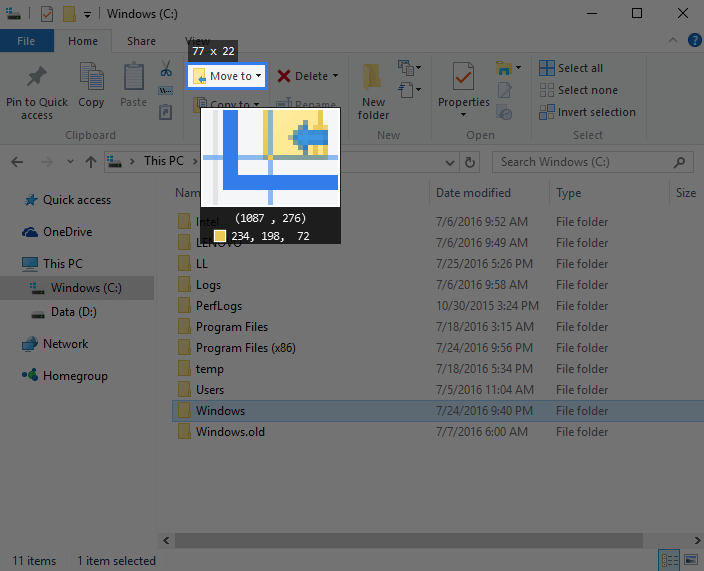Image resolution: width=704 pixels, height=571 pixels.
Task: Click the Select all icon
Action: pos(546,68)
